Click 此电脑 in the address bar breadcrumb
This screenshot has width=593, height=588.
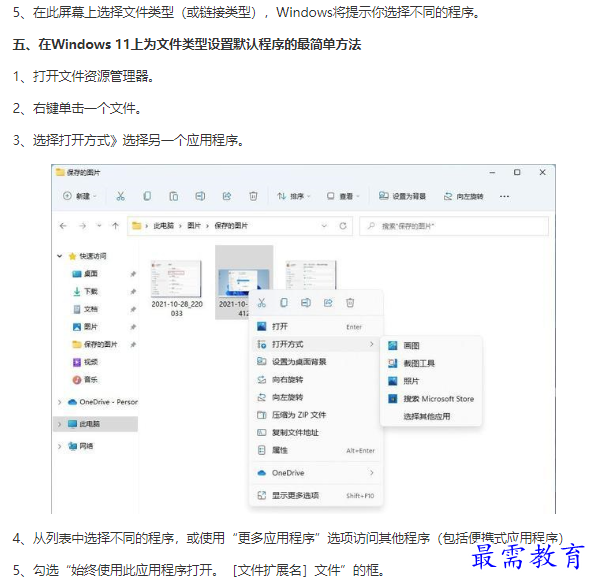163,226
